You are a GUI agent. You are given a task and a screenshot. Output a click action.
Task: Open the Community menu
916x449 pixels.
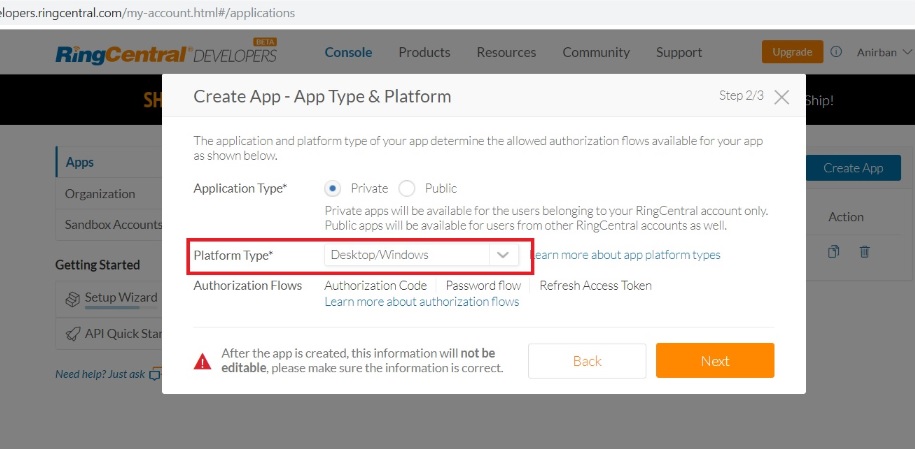[596, 52]
